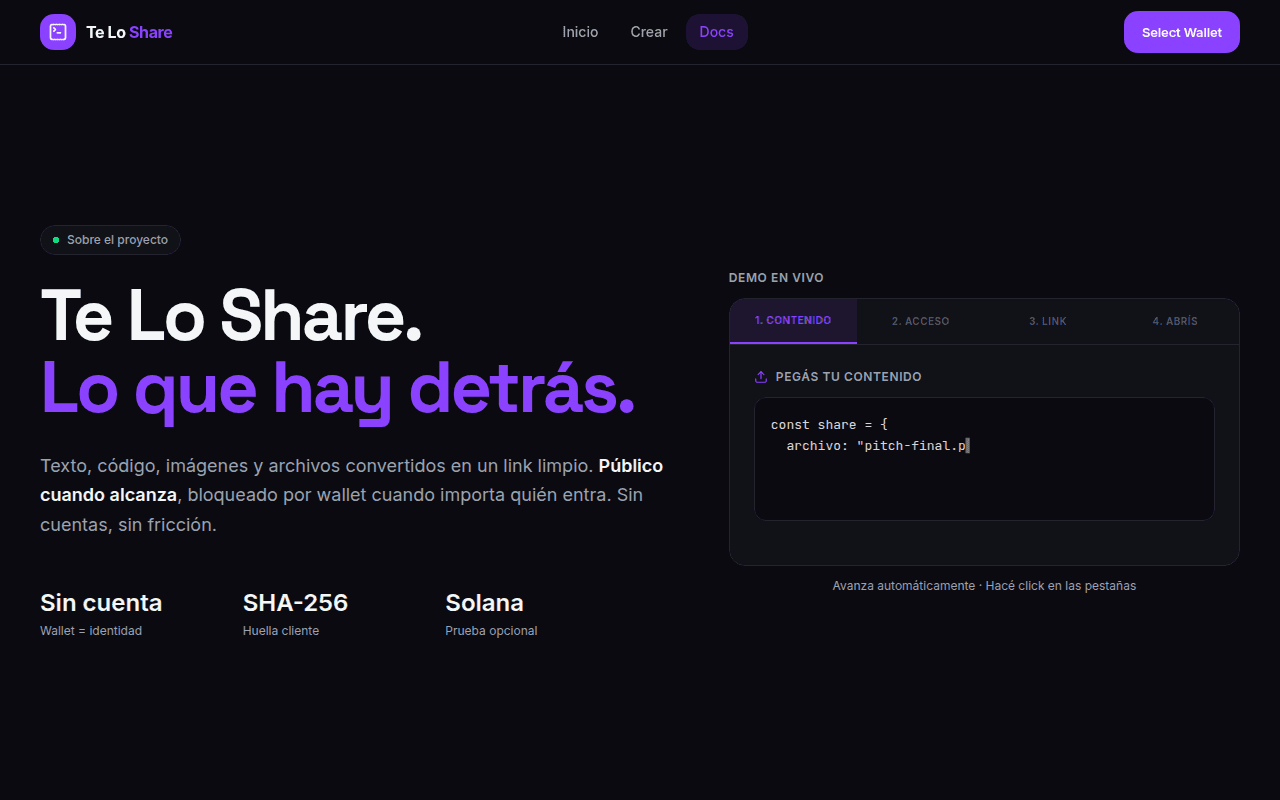1280x800 pixels.
Task: Click the Sin cuenta stat
Action: coord(101,603)
